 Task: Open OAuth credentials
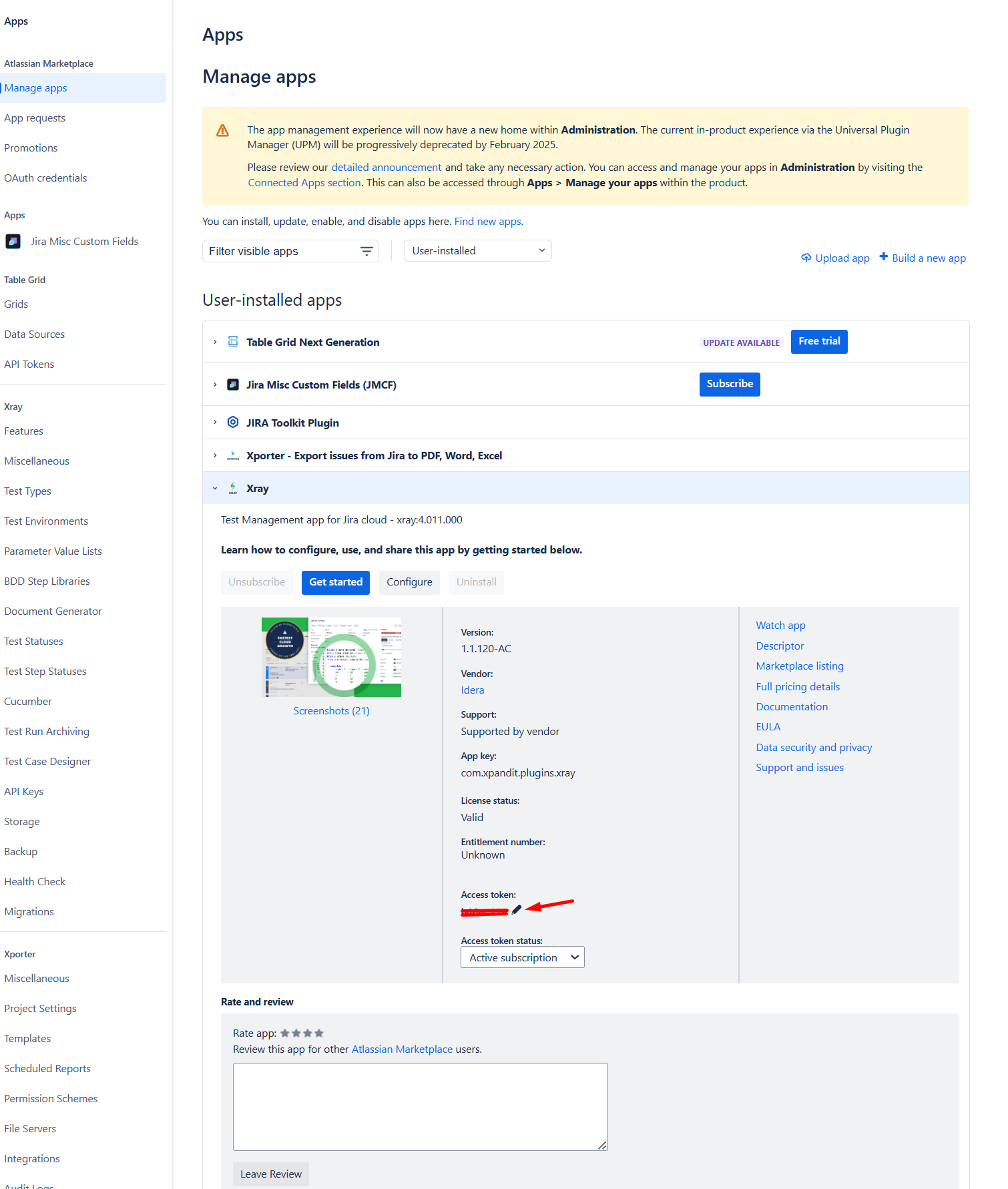45,178
